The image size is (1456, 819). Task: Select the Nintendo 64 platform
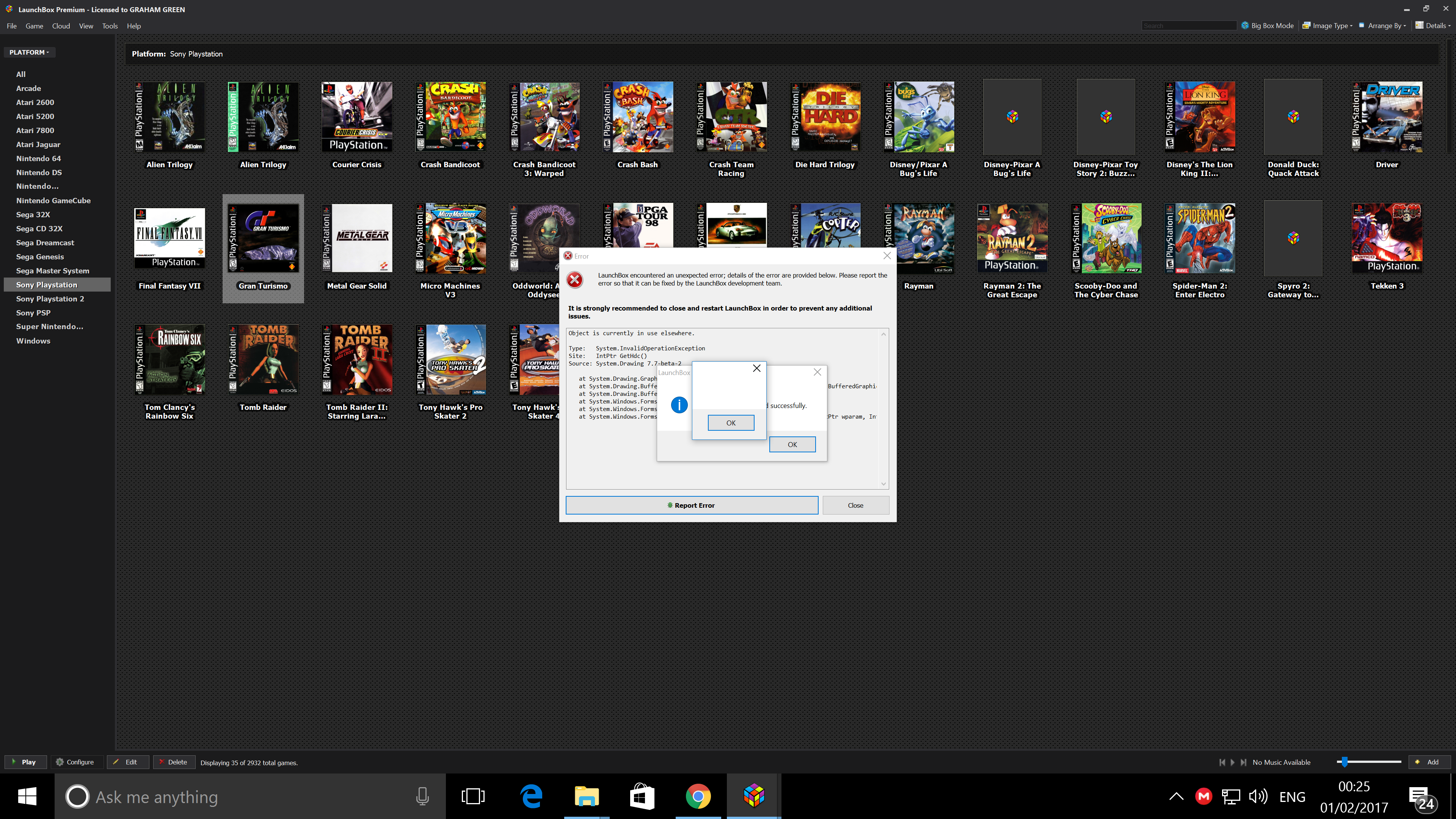(x=38, y=158)
